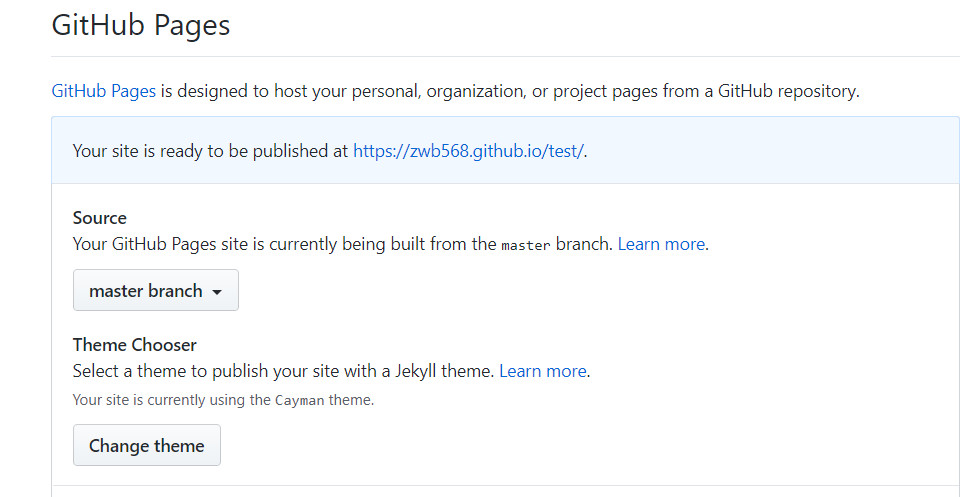Open the https://zwb568.github.io/test/ site link
Image resolution: width=977 pixels, height=497 pixels.
click(x=469, y=151)
